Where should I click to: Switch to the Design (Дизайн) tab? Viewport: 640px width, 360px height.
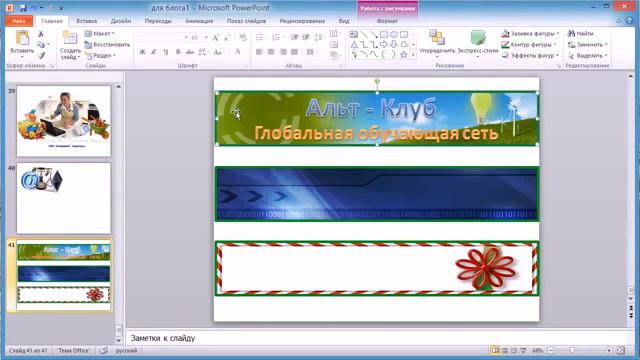click(x=121, y=21)
